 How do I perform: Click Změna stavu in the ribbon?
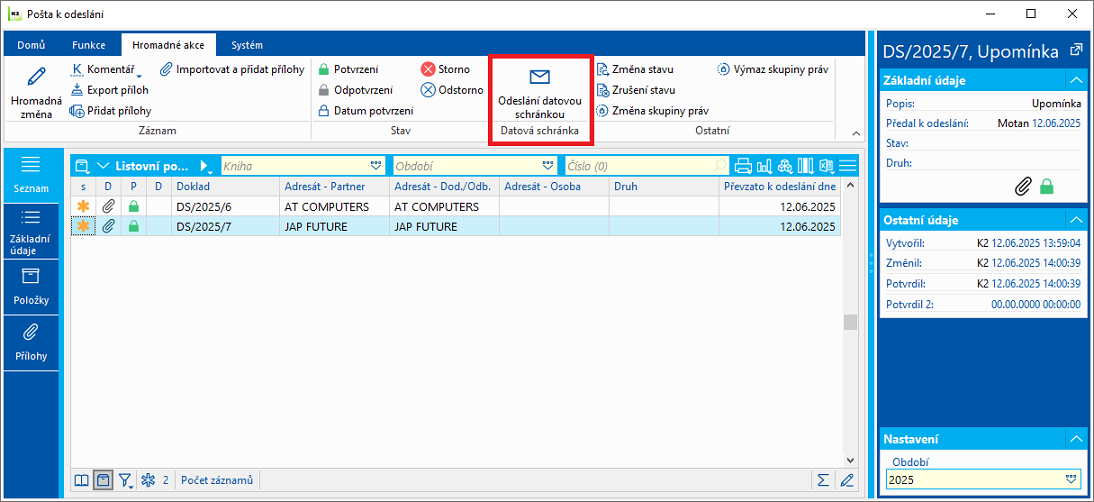pyautogui.click(x=635, y=70)
